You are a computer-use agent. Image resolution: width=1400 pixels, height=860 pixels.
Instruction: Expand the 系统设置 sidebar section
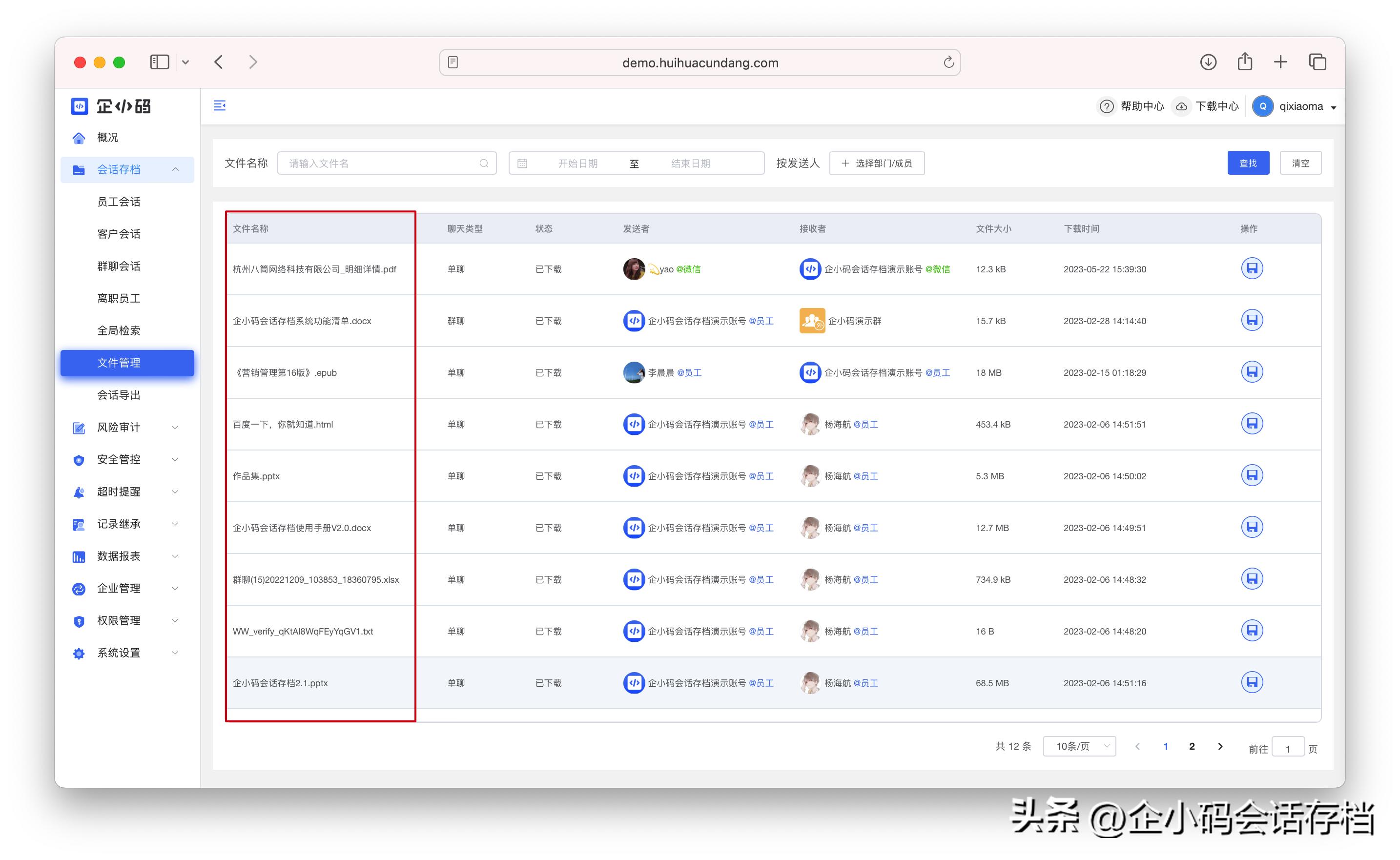tap(118, 653)
